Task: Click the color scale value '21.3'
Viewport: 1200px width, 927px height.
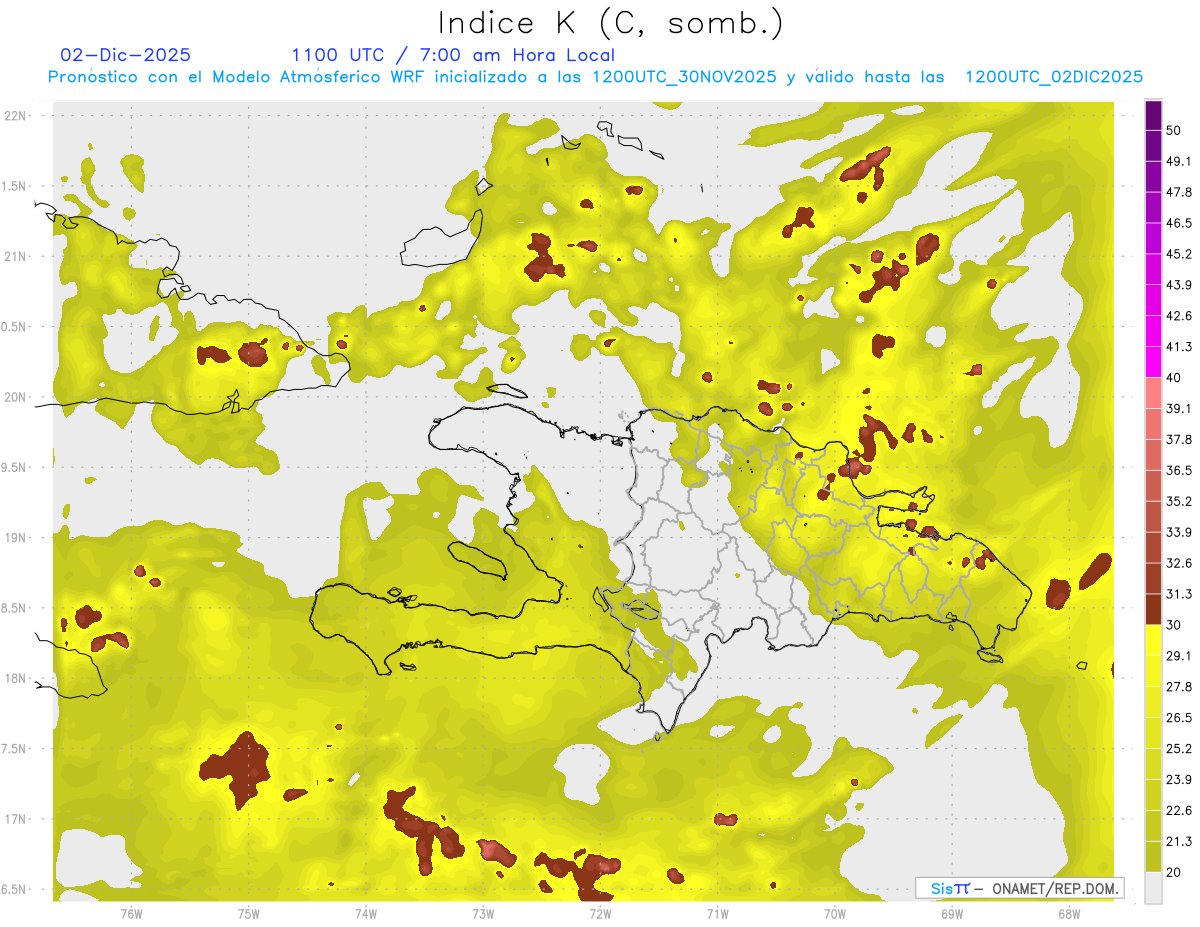Action: click(1179, 842)
